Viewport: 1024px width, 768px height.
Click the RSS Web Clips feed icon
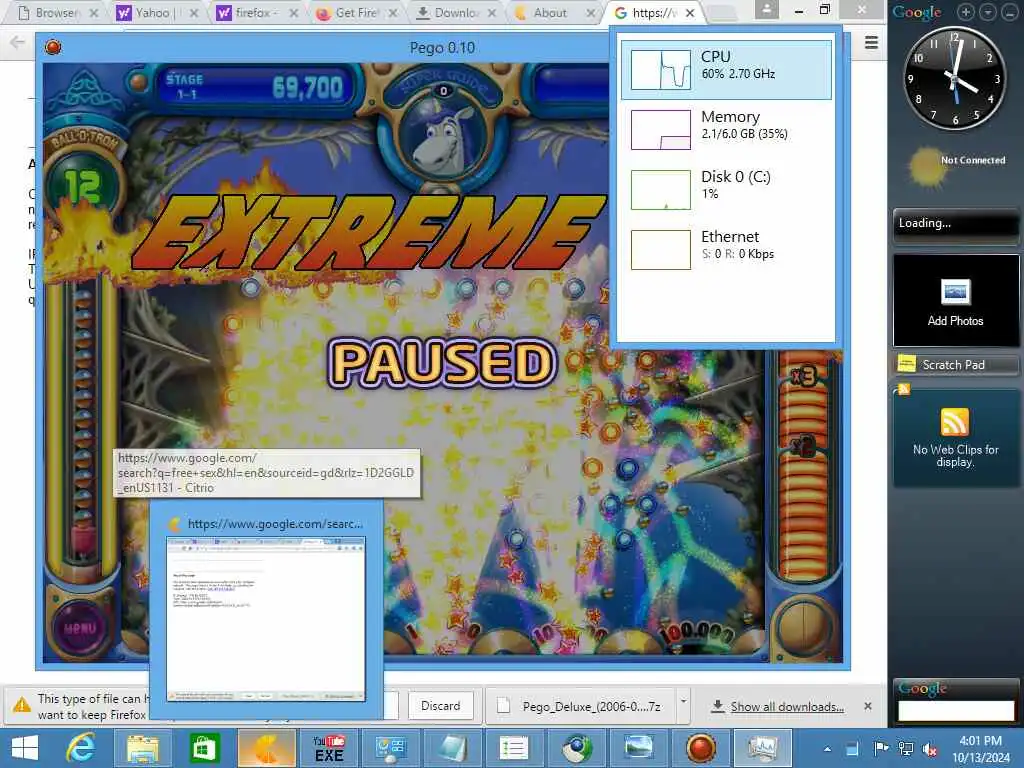click(954, 421)
